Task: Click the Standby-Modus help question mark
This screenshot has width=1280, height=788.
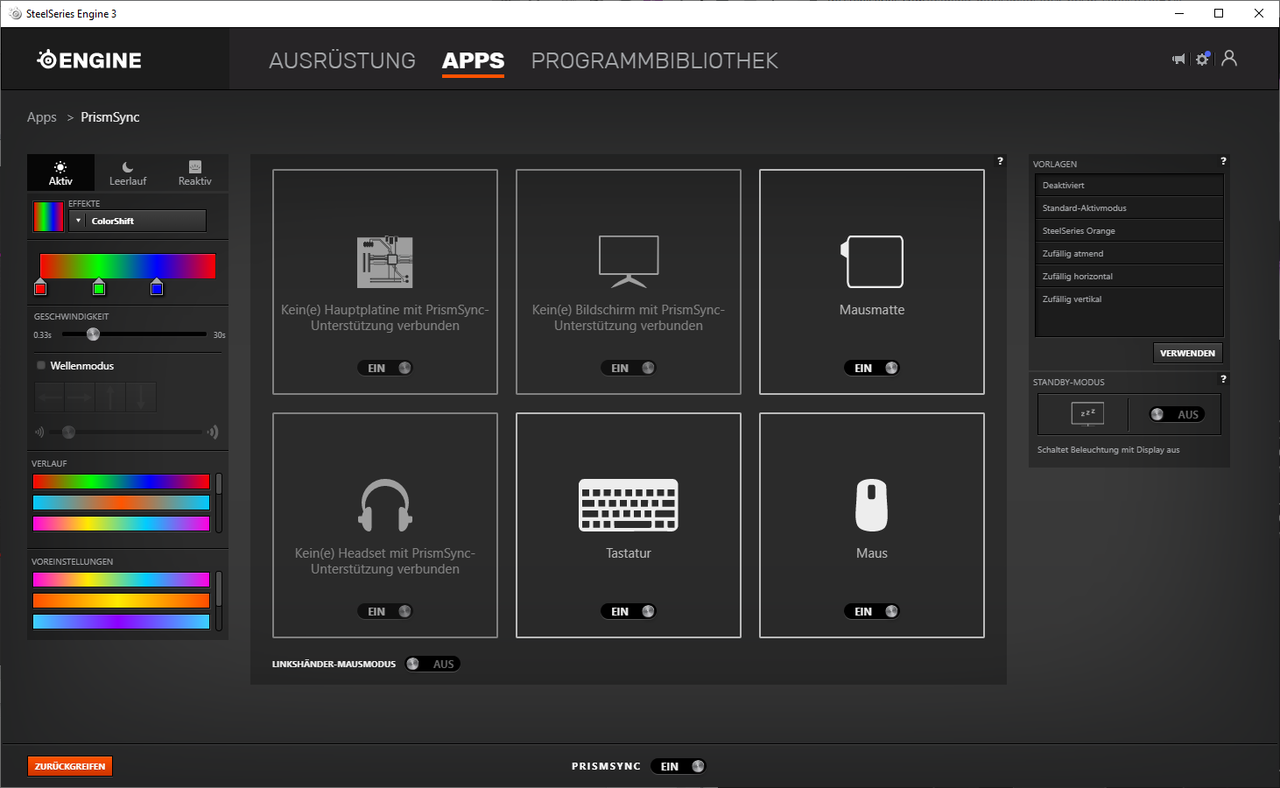Action: 1223,379
